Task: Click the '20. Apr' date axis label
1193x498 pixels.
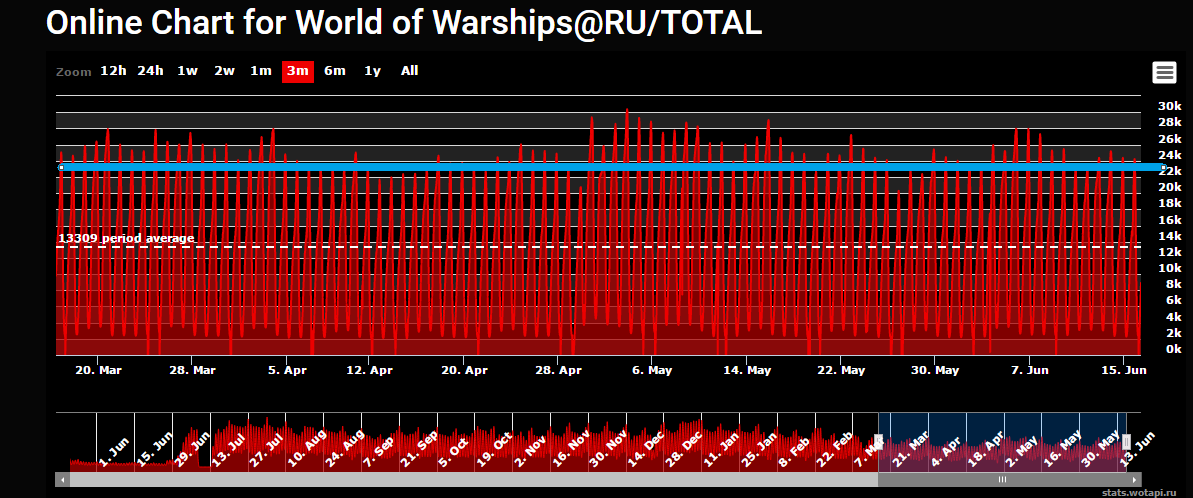Action: pyautogui.click(x=464, y=370)
